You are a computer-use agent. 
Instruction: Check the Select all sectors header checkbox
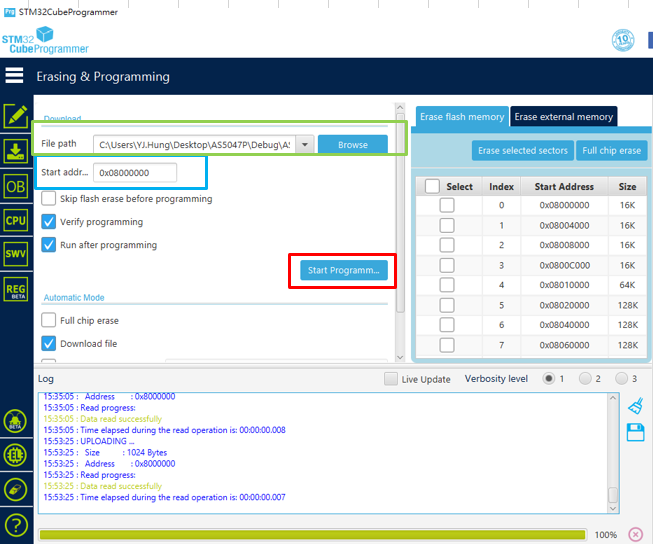[432, 186]
